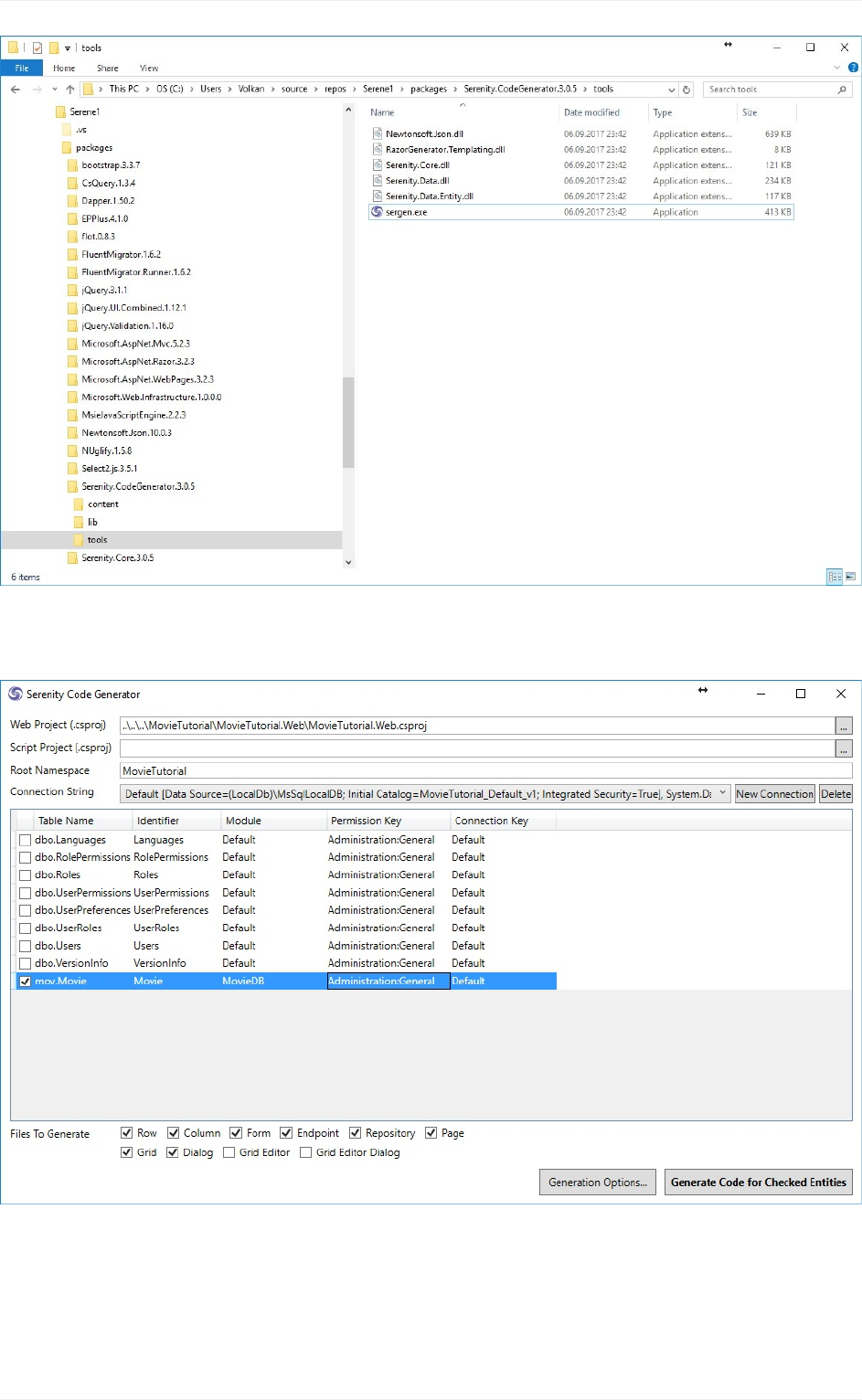
Task: Go forward in File Explorer
Action: click(x=37, y=90)
